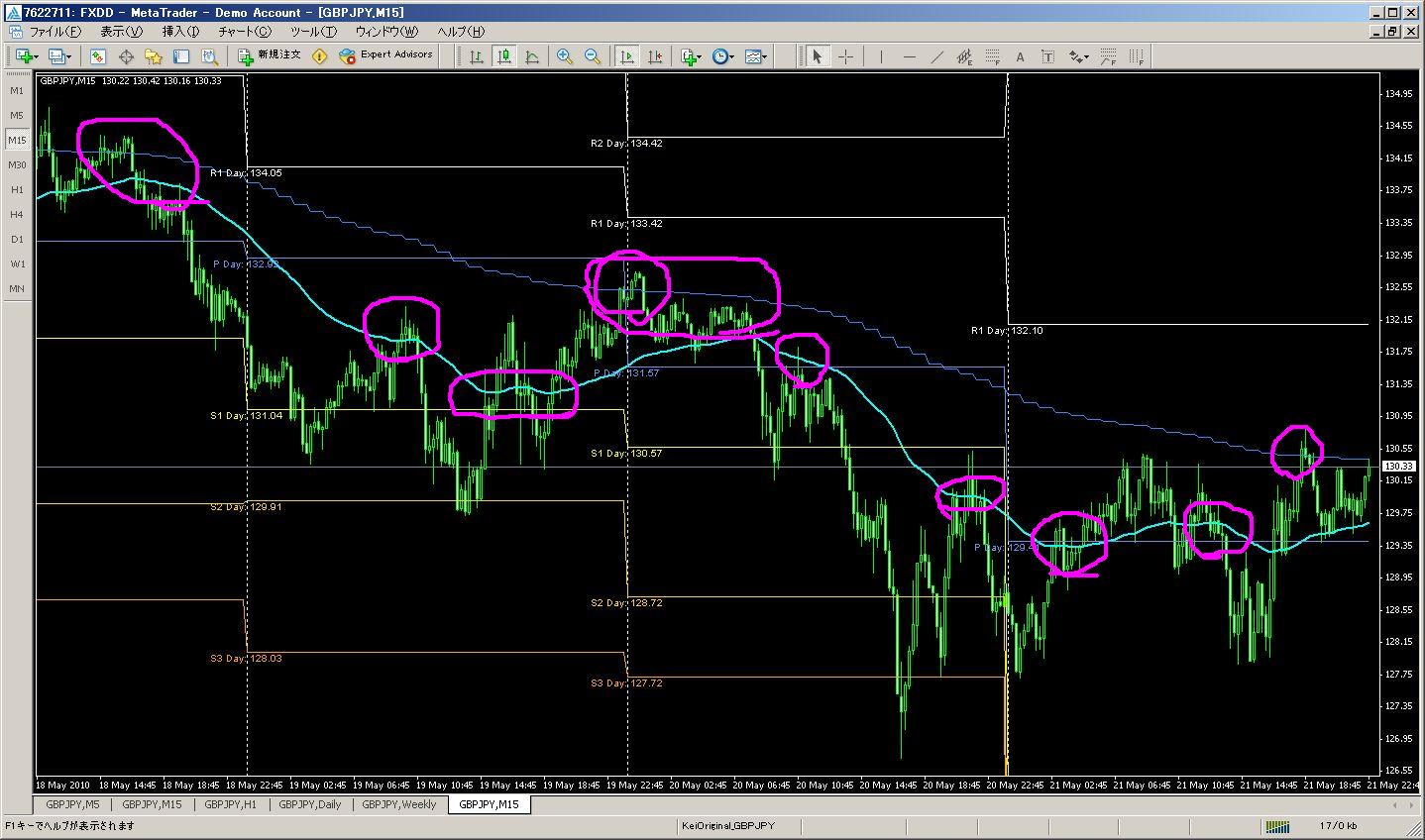Switch to the GBPJPY,Daily tab
Image resolution: width=1425 pixels, height=840 pixels.
coord(310,804)
